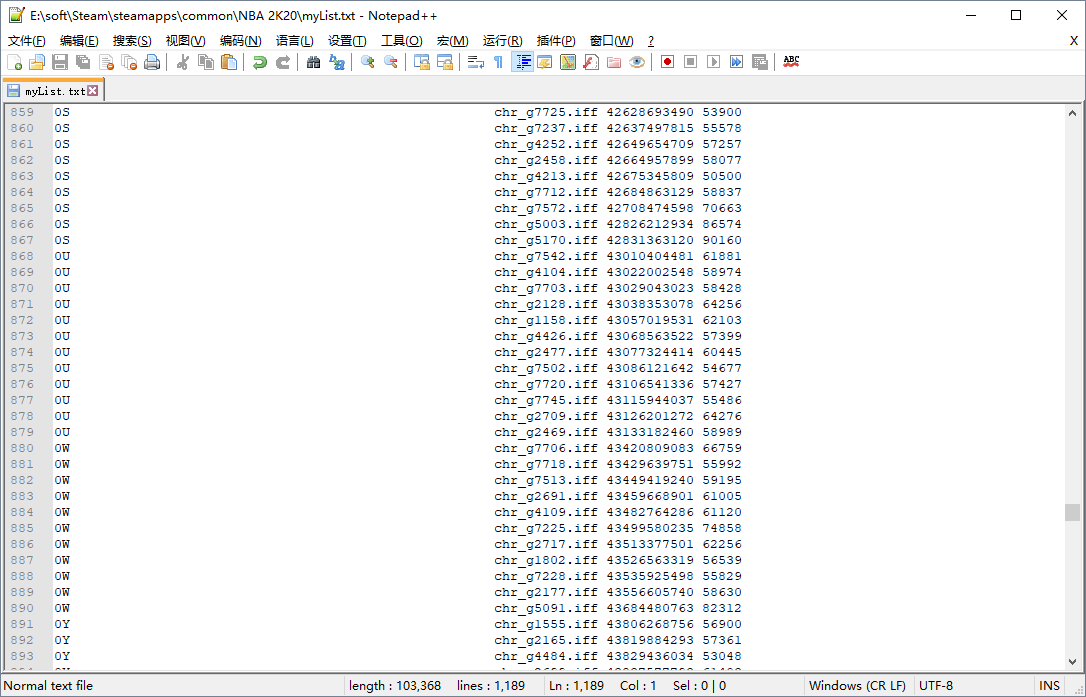Click the Close document toolbar icon
The height and width of the screenshot is (697, 1086).
(x=106, y=62)
